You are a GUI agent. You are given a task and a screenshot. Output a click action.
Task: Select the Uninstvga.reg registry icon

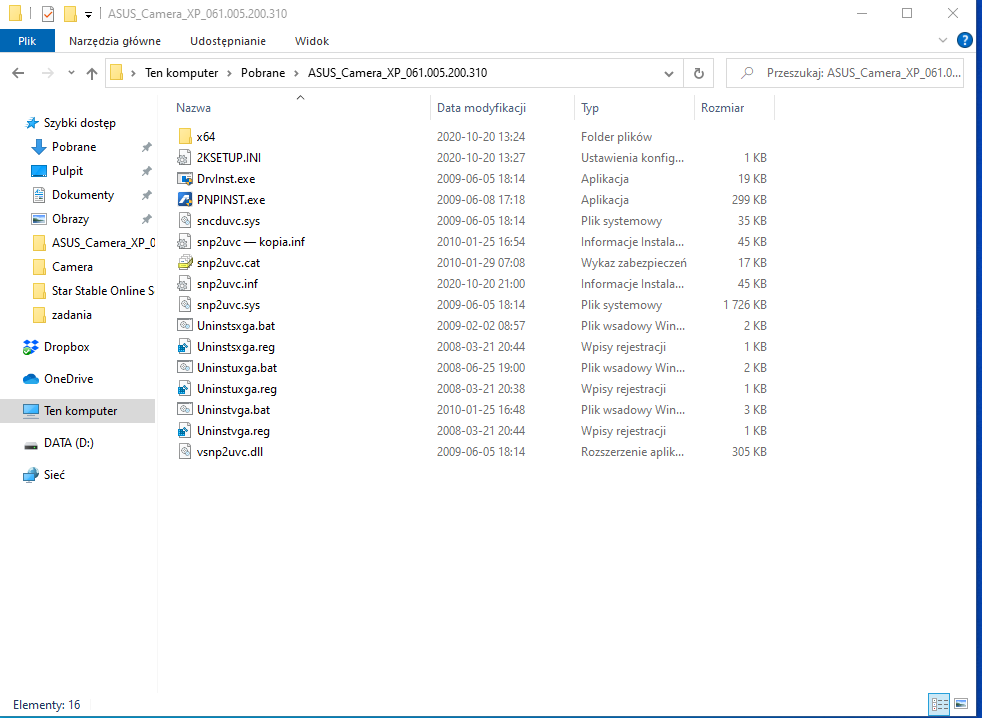coord(185,430)
